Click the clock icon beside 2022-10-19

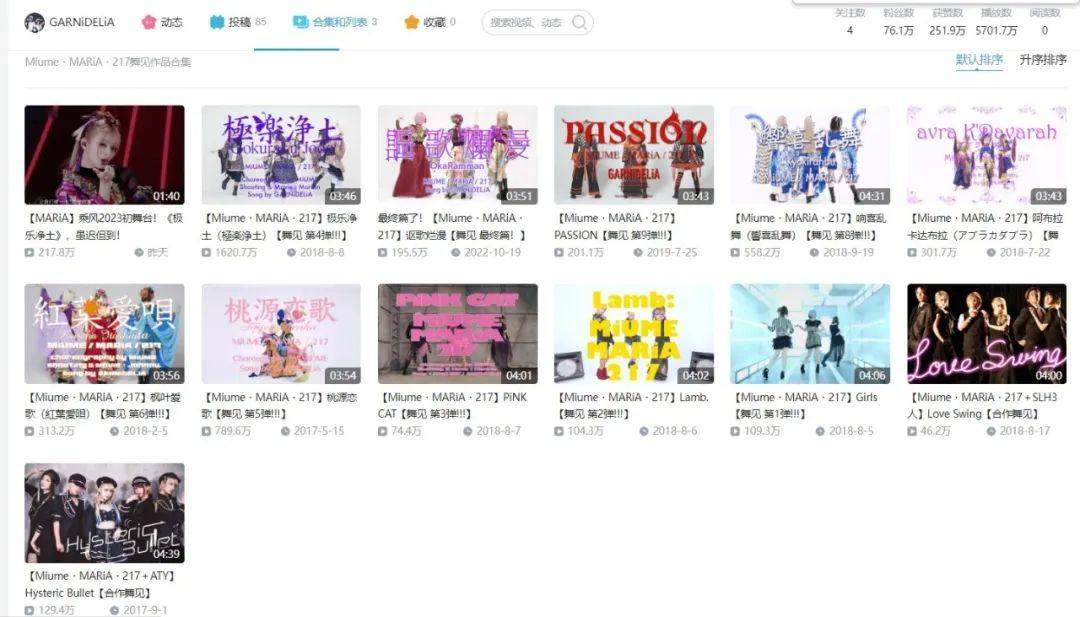pyautogui.click(x=455, y=253)
